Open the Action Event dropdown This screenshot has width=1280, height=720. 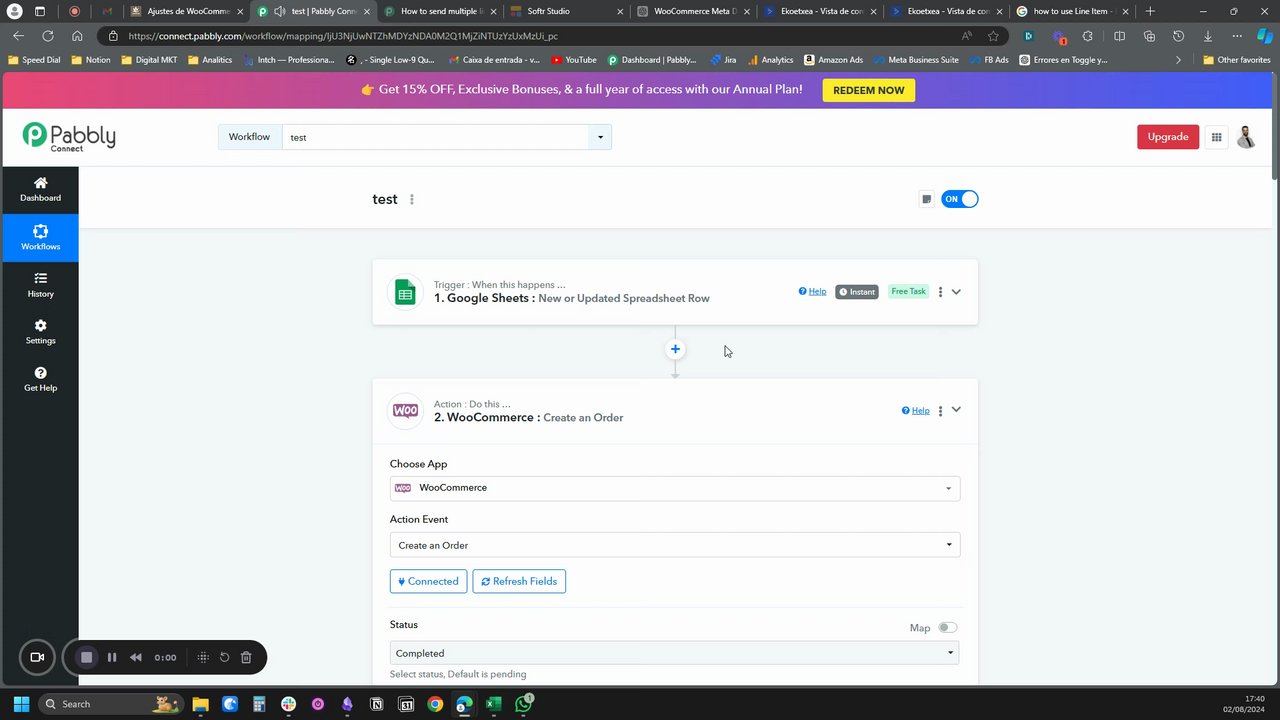[675, 545]
